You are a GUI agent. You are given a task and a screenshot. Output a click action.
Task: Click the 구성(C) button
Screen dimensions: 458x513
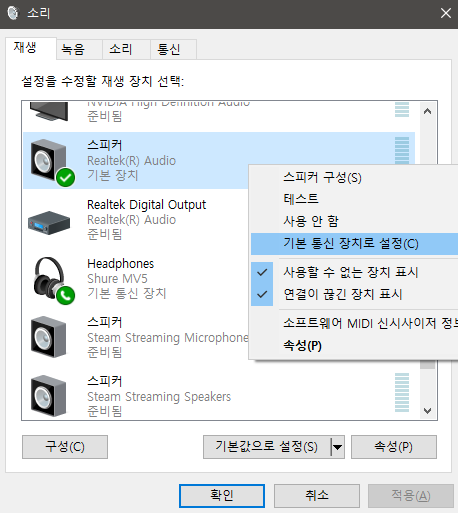point(65,447)
